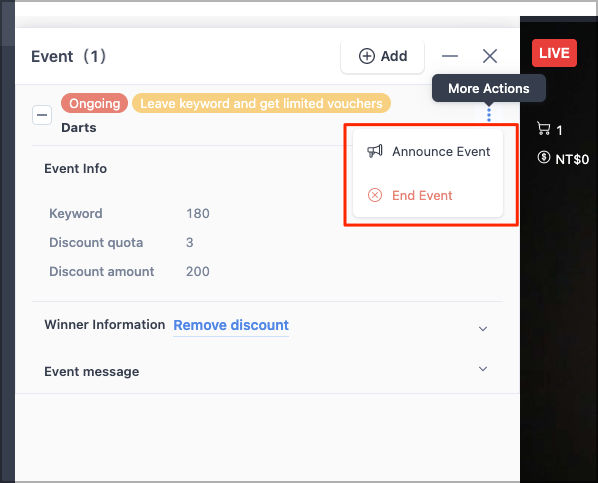Open the Remove discount link

231,325
